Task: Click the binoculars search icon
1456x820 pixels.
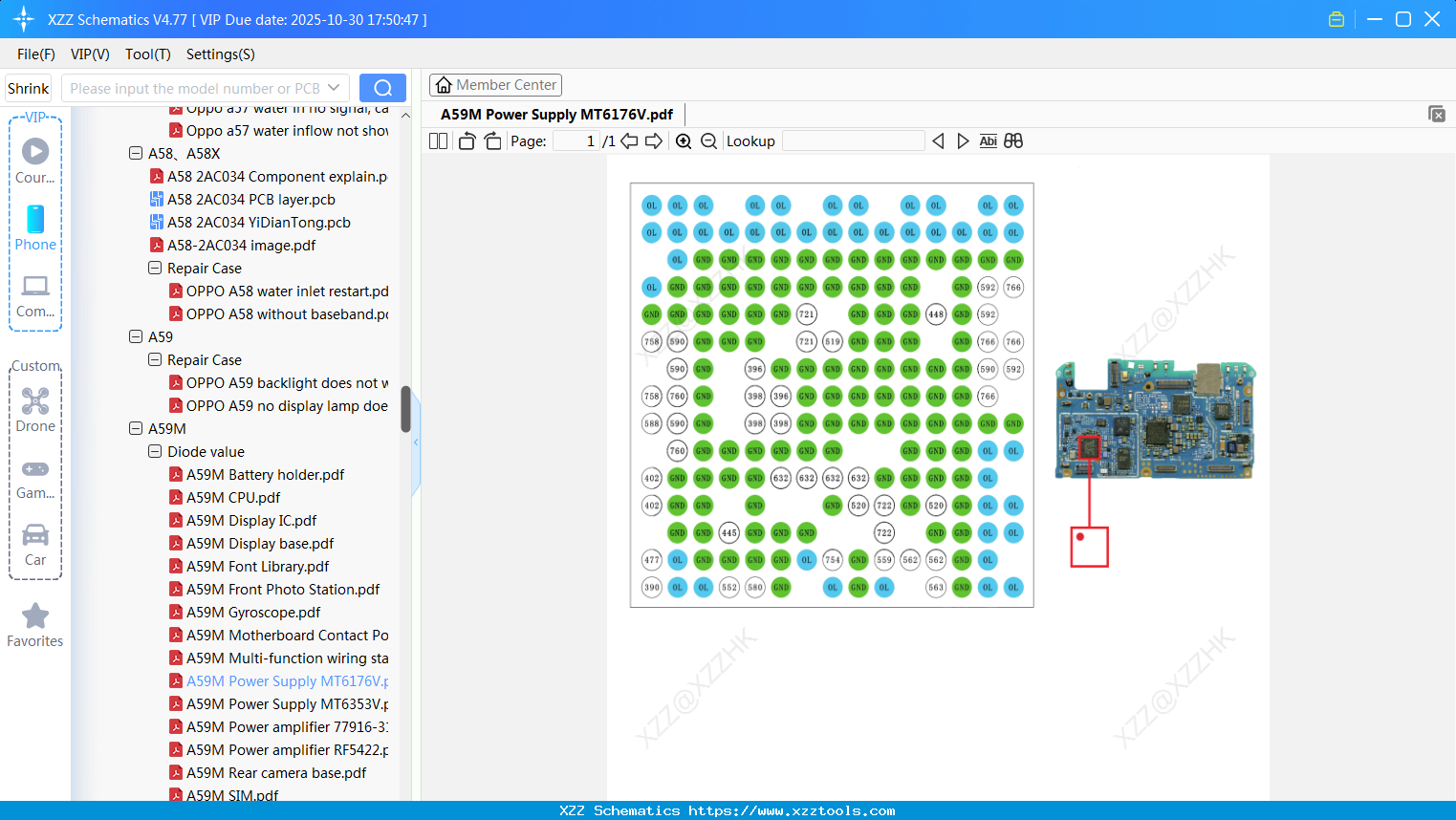Action: (x=1013, y=141)
